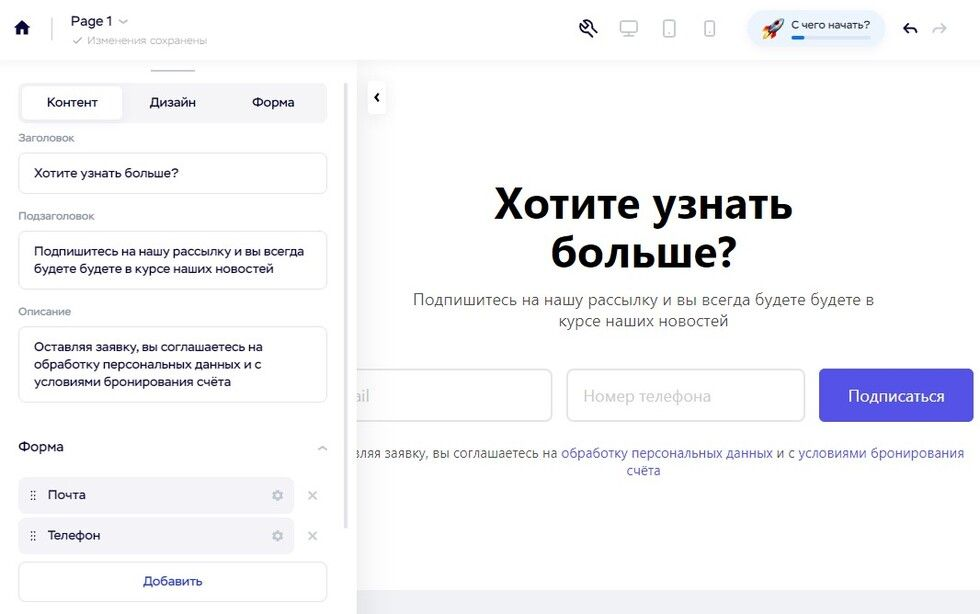Remove the Телефон field
The image size is (980, 614).
click(312, 536)
